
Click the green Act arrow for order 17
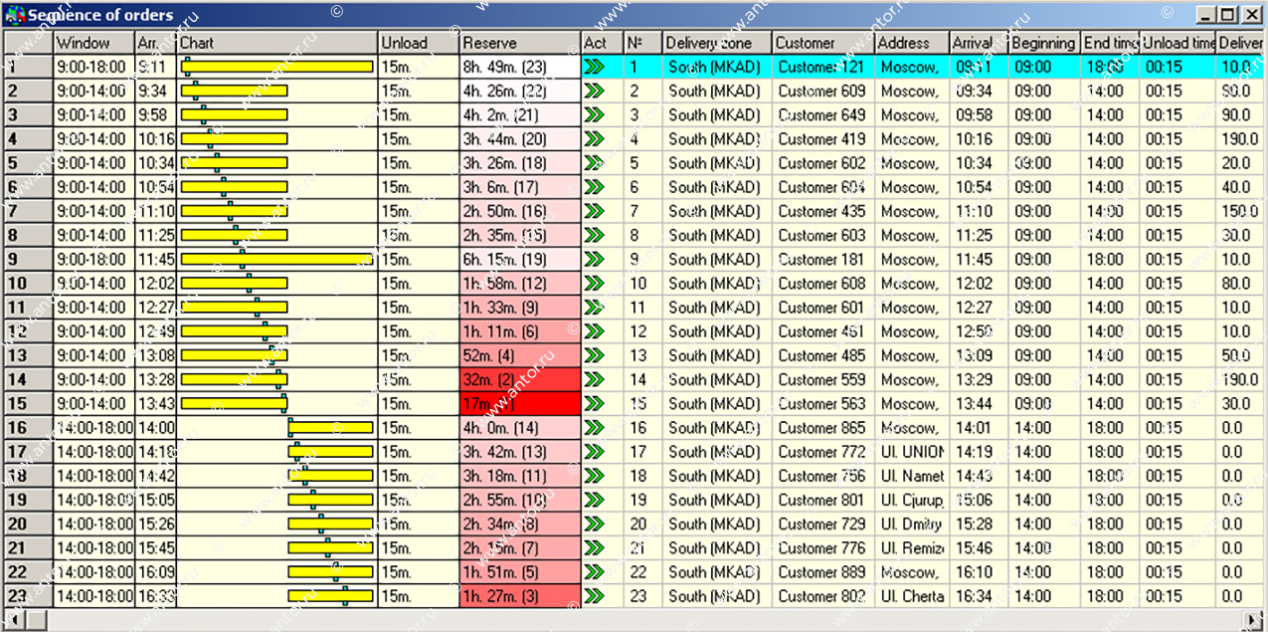[x=595, y=451]
